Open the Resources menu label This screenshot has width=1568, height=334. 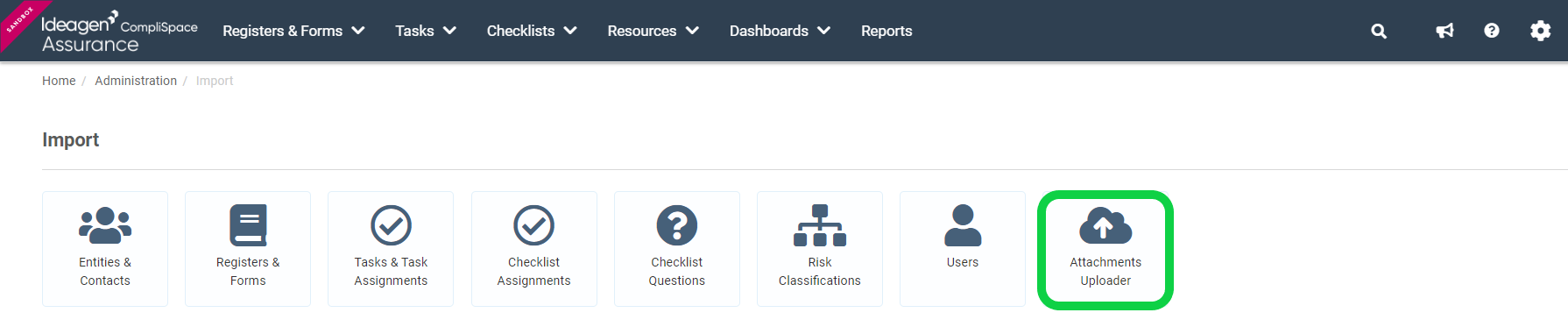(x=642, y=31)
